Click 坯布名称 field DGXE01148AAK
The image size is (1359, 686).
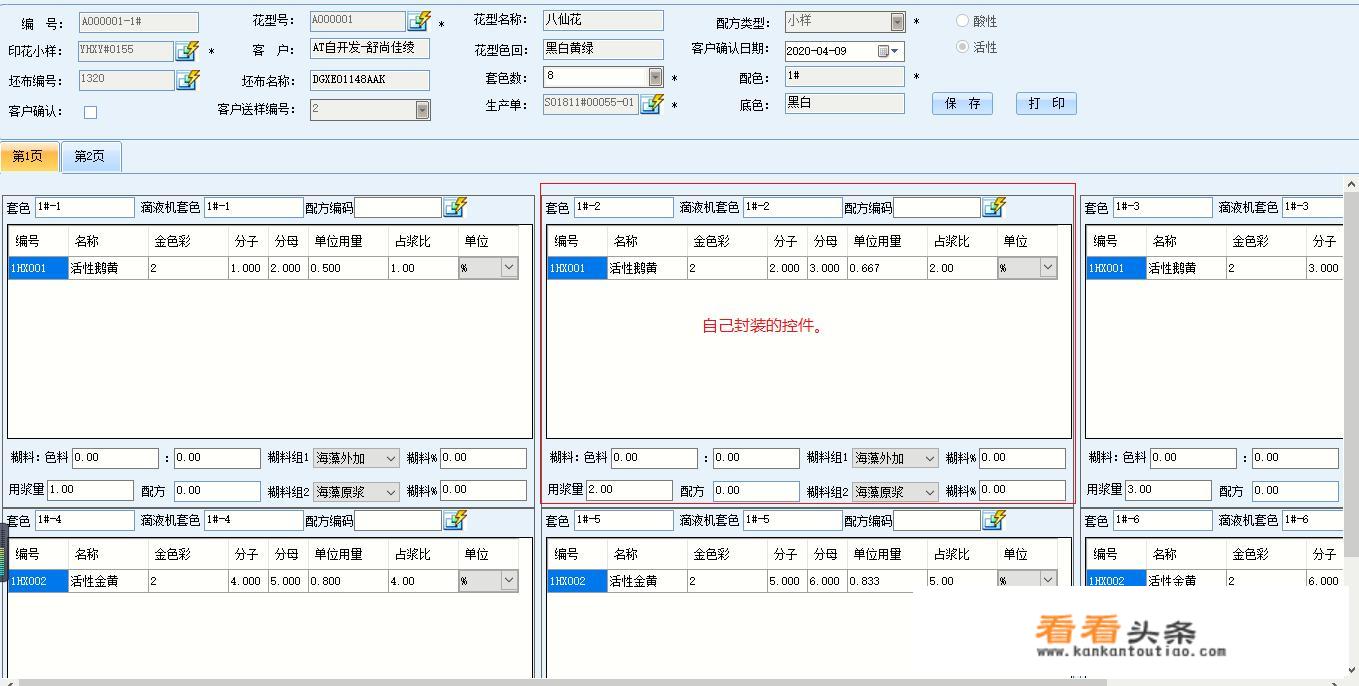[x=369, y=80]
